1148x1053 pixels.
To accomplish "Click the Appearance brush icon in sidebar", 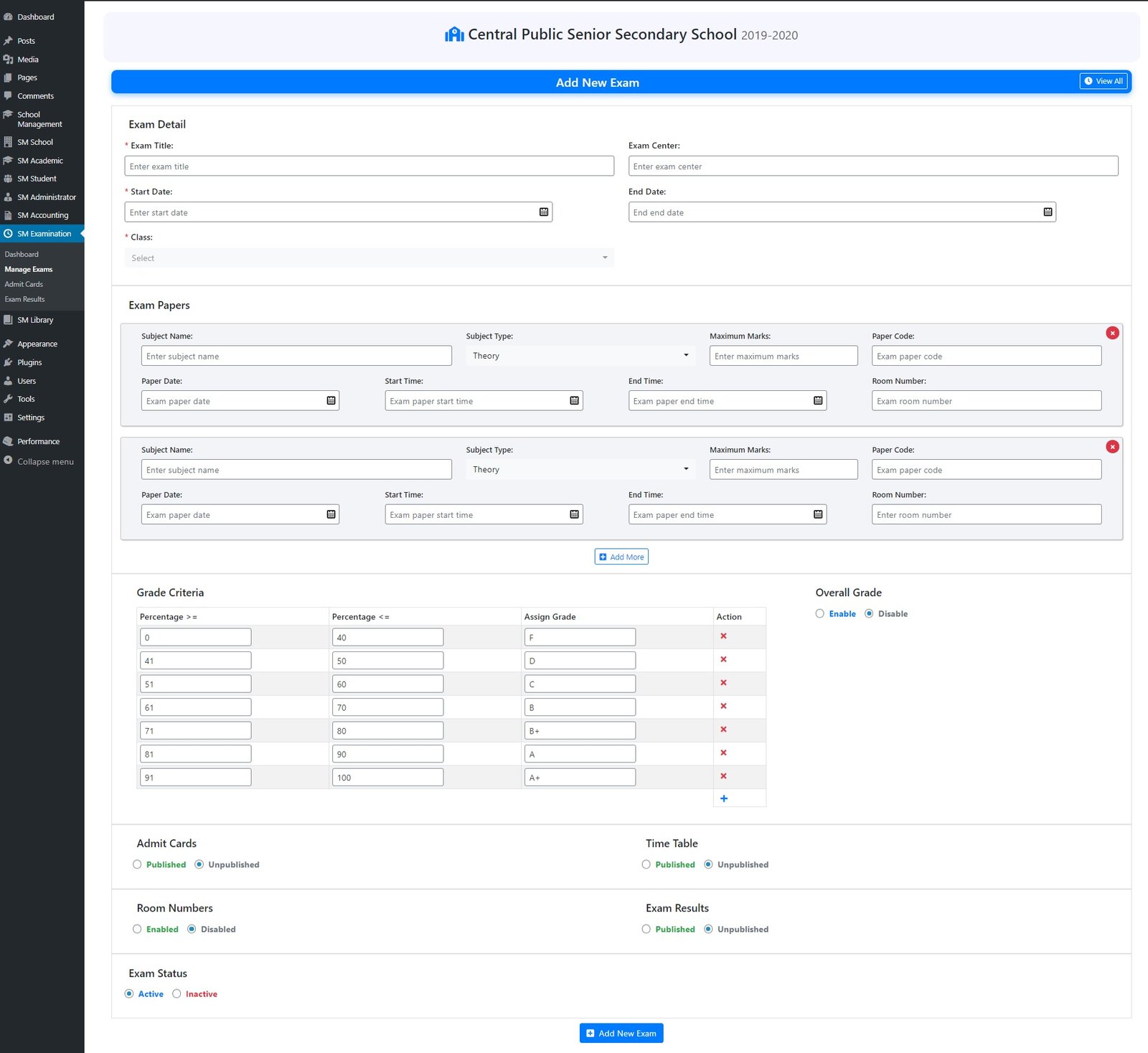I will [x=8, y=344].
